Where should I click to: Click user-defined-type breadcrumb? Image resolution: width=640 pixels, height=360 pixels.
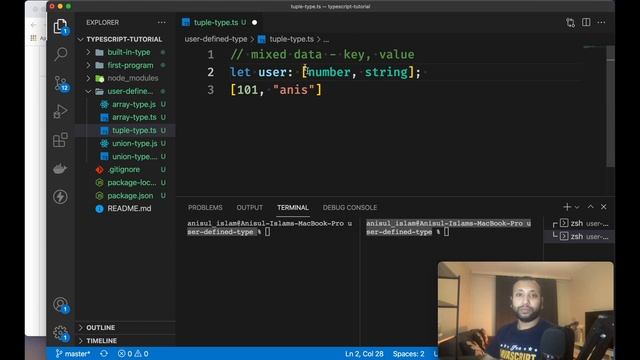click(216, 39)
